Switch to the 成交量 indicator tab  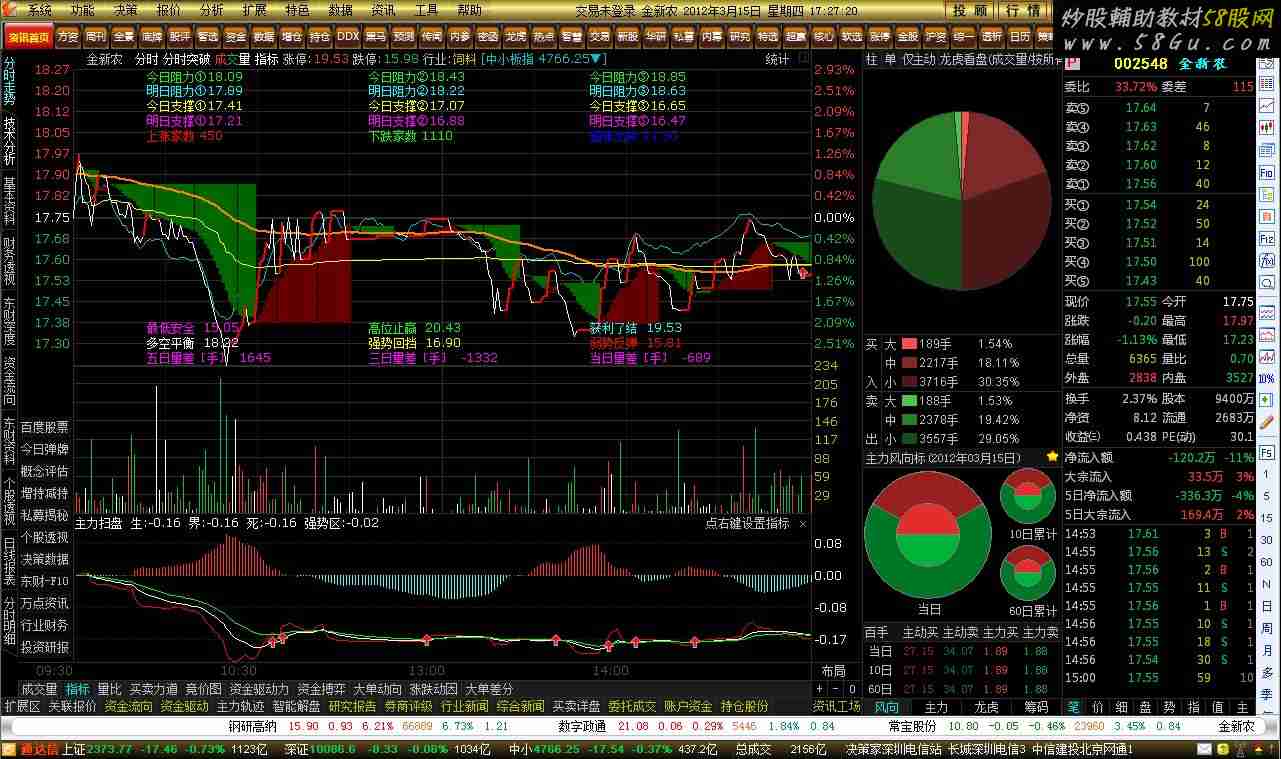[x=39, y=689]
